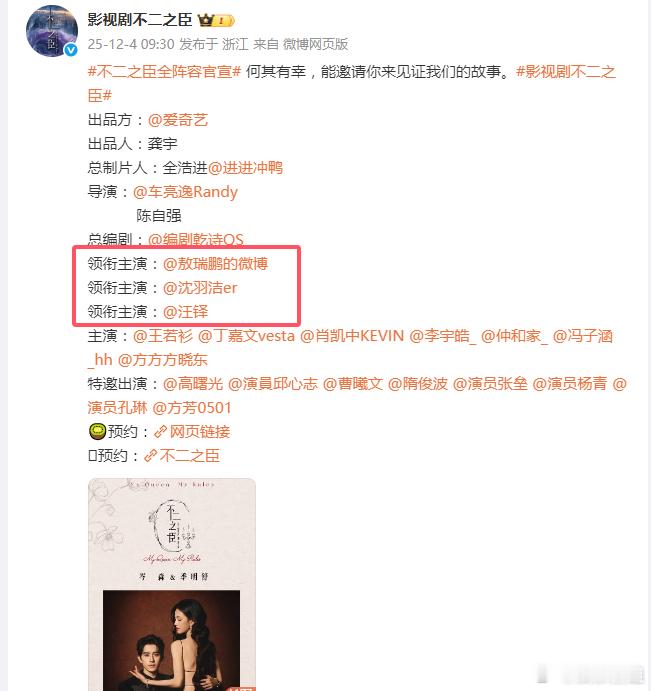The height and width of the screenshot is (691, 651).
Task: Open @编剧乾诗OS screenwriter mention
Action: click(196, 239)
